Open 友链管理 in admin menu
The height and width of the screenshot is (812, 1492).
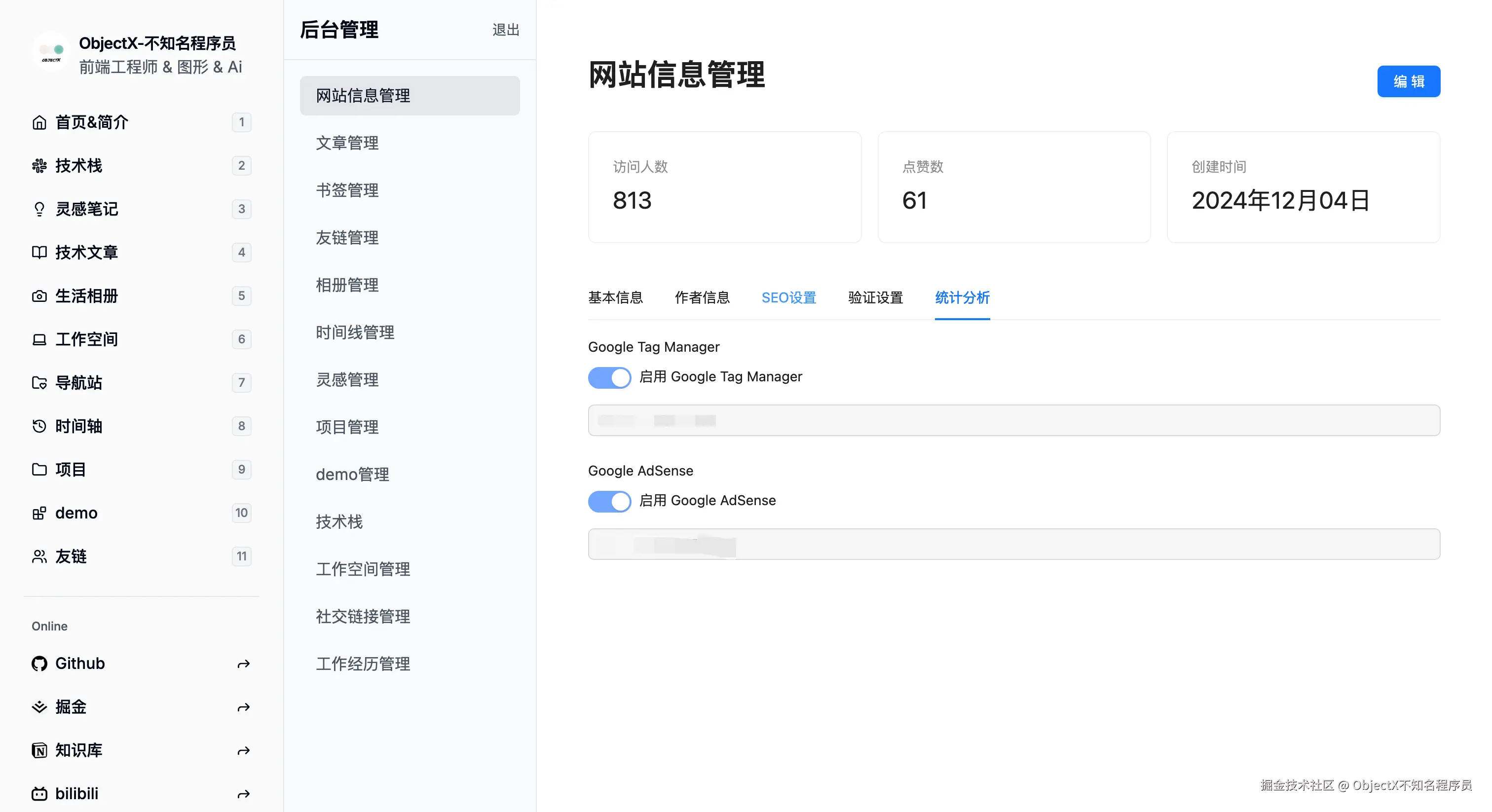347,237
